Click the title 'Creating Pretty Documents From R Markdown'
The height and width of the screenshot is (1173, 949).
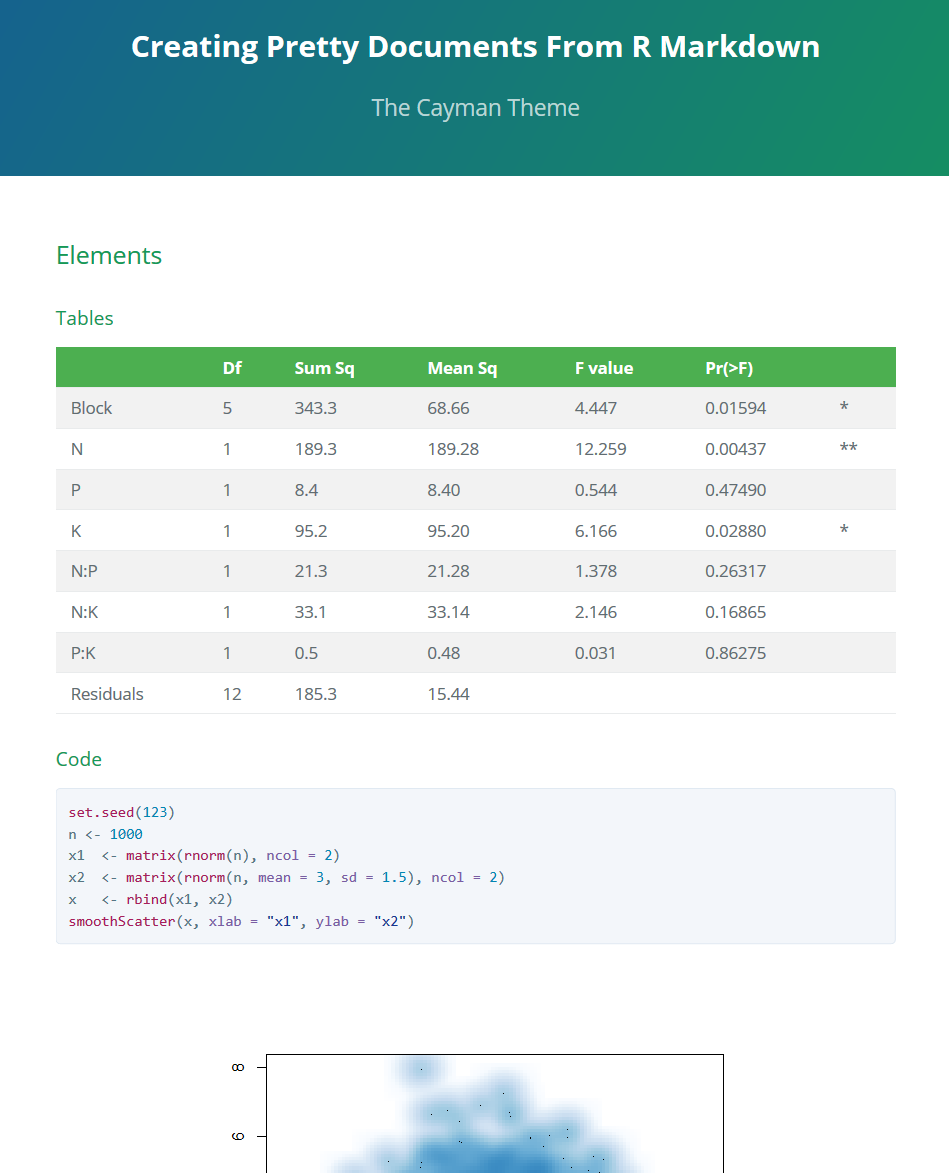[476, 47]
